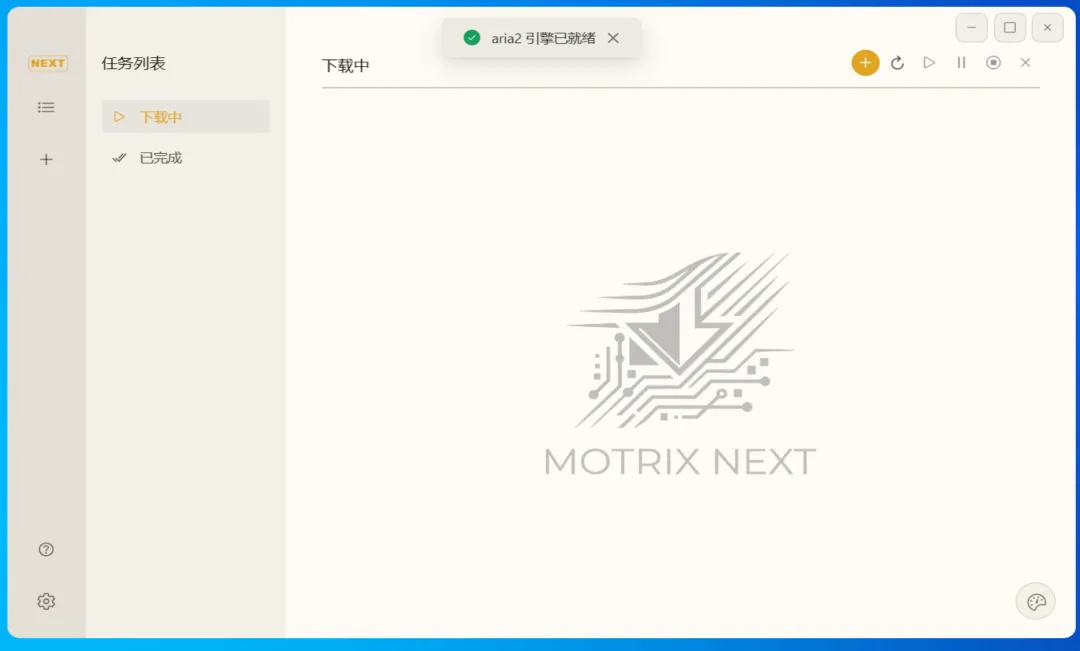Stop all tasks with stop icon
The width and height of the screenshot is (1080, 651).
[x=993, y=63]
